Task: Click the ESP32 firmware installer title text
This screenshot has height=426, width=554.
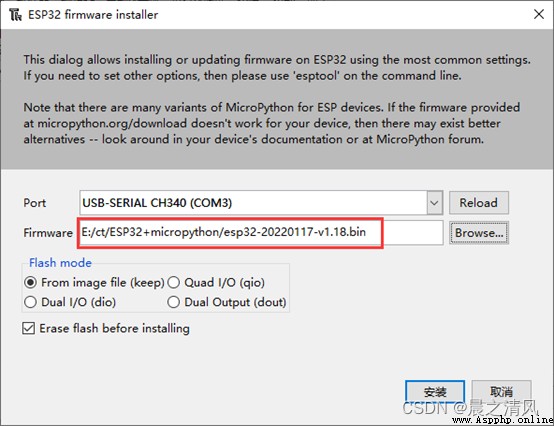Action: (x=93, y=15)
